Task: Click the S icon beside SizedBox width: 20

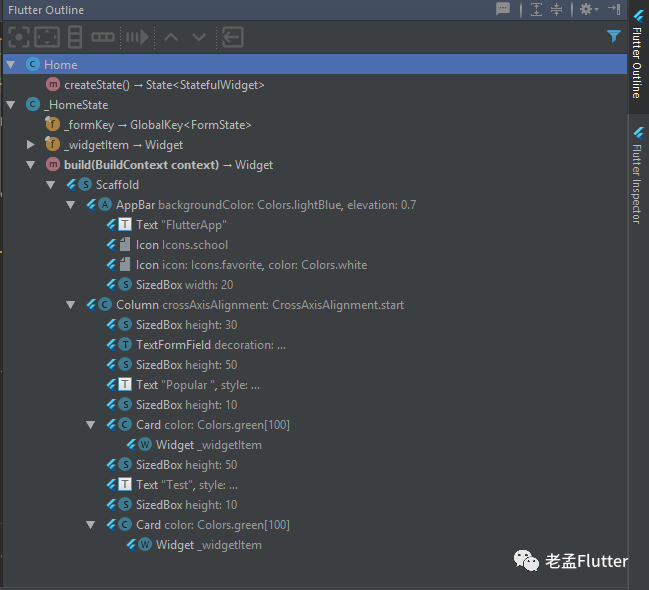Action: click(x=125, y=285)
